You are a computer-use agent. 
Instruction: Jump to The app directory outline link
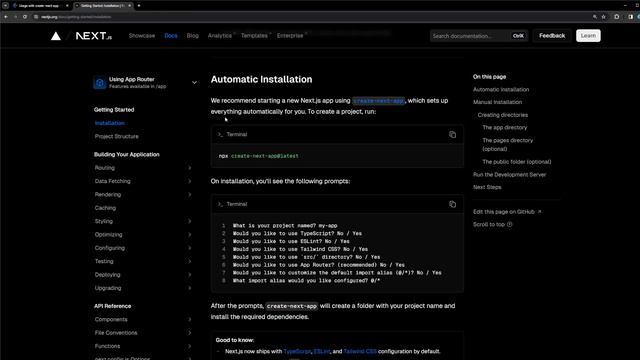[504, 128]
